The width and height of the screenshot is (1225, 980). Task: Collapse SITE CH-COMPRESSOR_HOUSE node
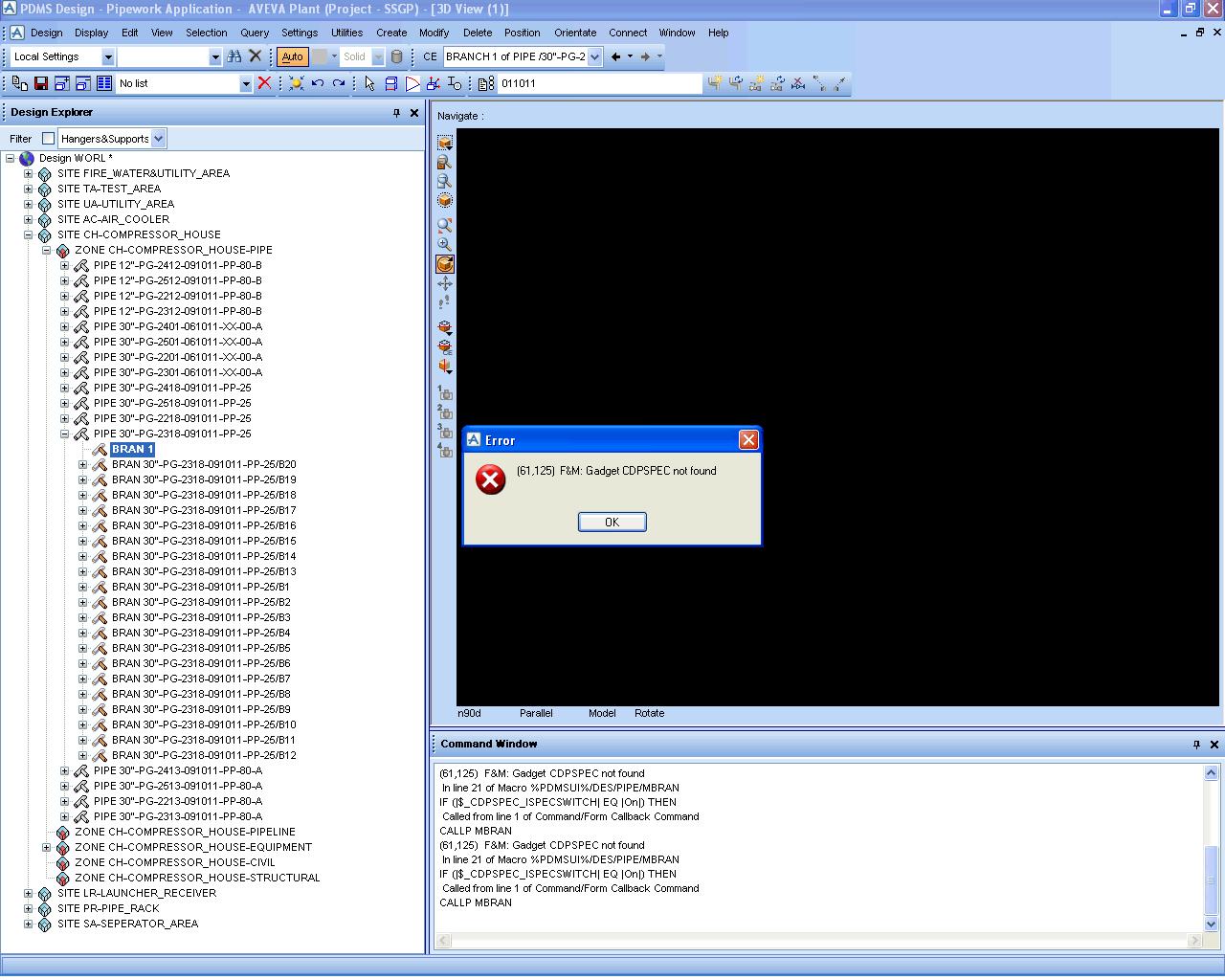point(29,234)
